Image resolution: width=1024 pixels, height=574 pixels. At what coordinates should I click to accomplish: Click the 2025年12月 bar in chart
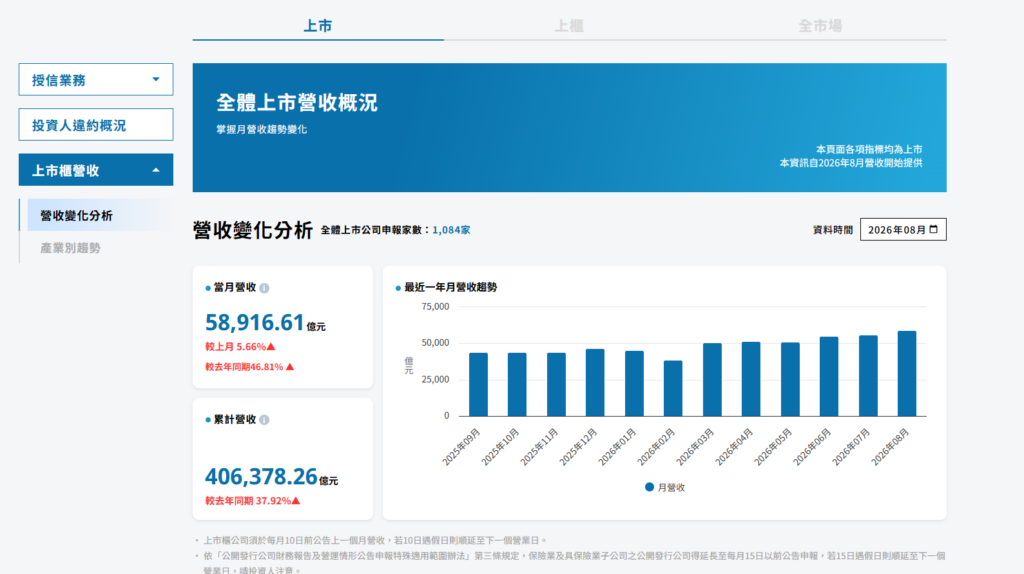coord(595,383)
